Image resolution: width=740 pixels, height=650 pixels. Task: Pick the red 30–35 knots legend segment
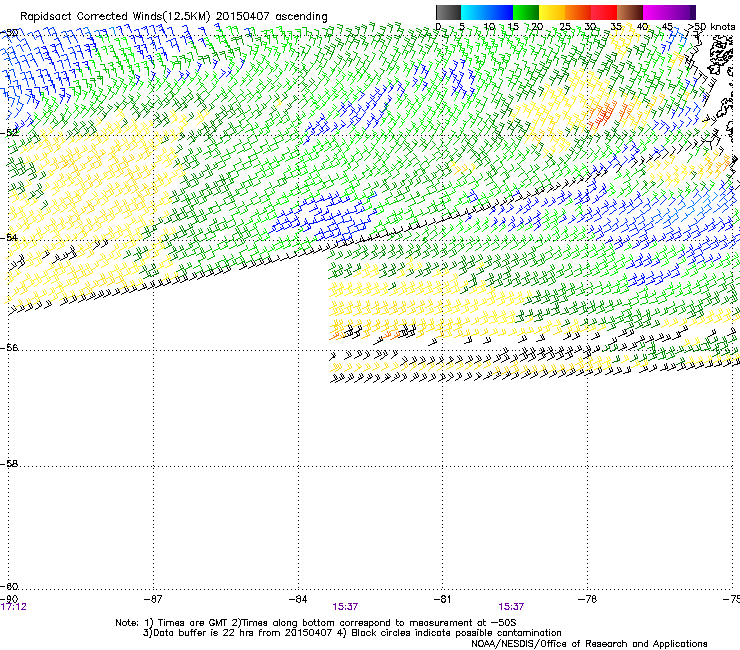point(604,12)
